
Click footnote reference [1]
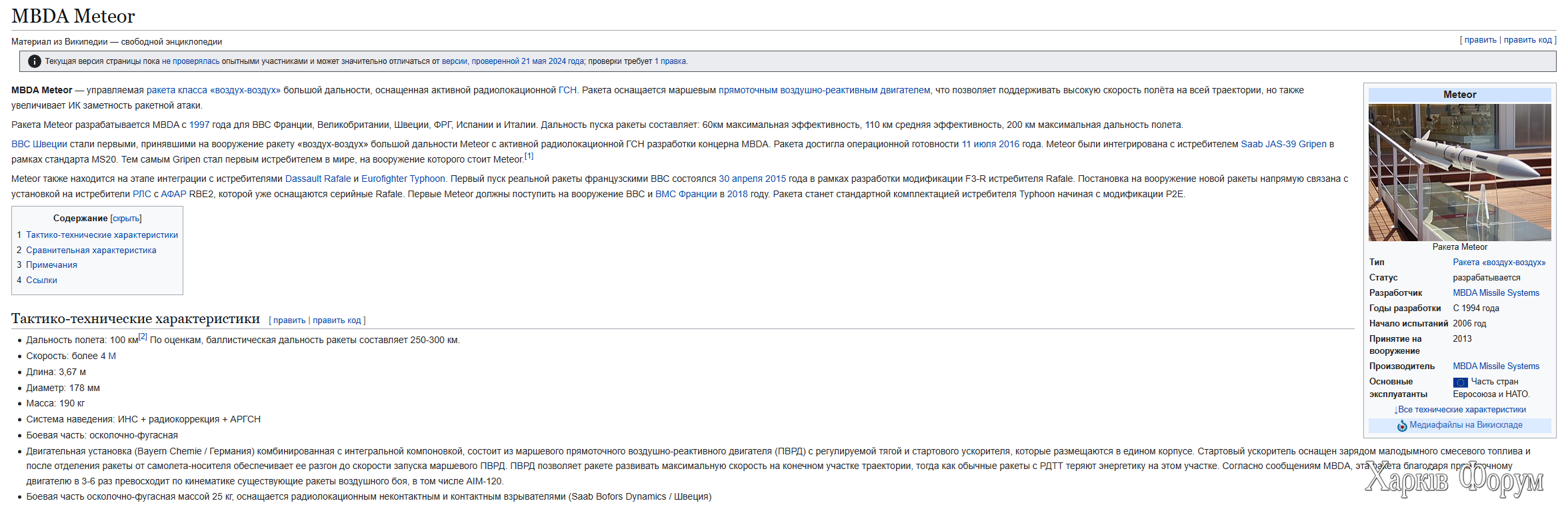point(529,157)
